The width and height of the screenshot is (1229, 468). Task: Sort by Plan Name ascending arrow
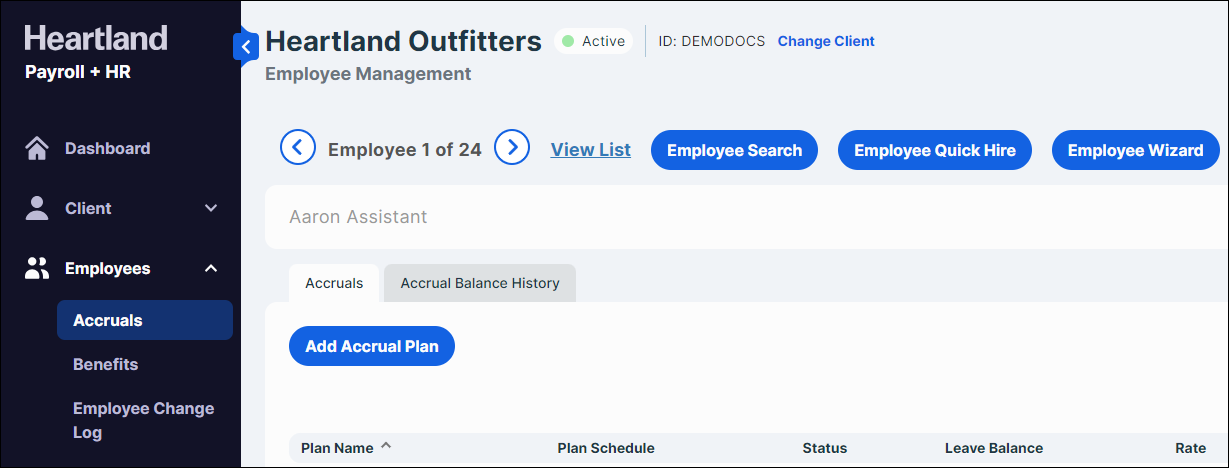(386, 446)
